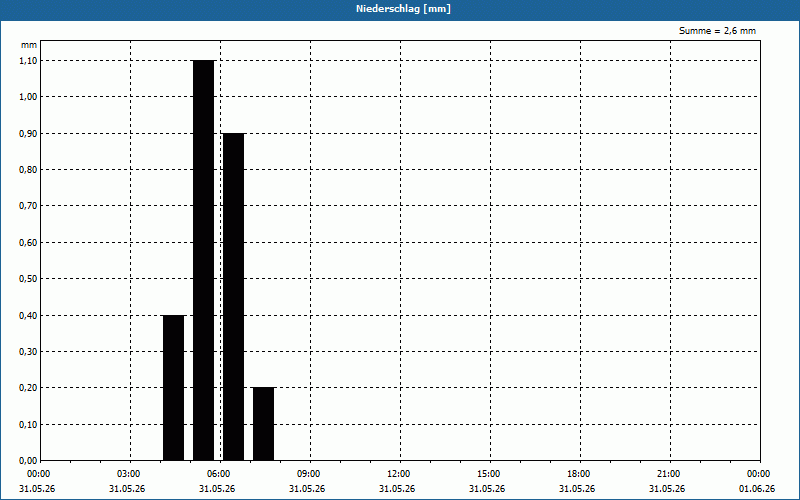The height and width of the screenshot is (500, 800).
Task: Click the 0,50 y-axis value
Action: [28, 279]
